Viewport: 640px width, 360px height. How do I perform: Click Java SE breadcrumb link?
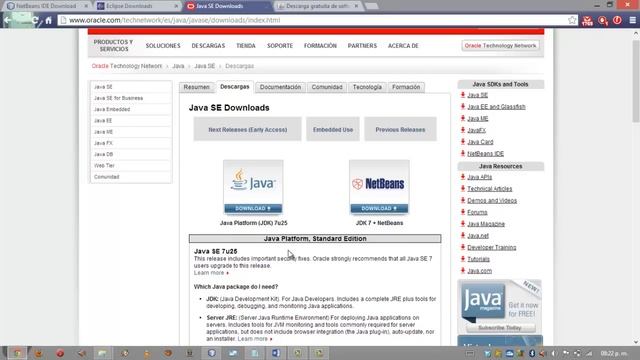click(204, 66)
